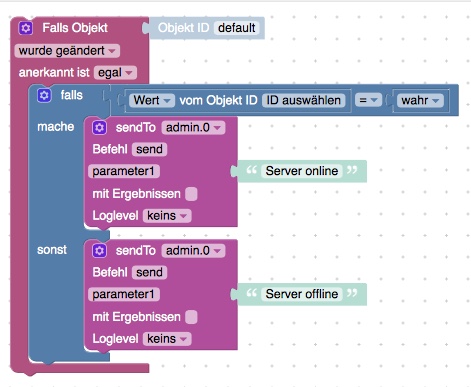Open gear mutator on falls block
The image size is (471, 387).
pos(44,95)
